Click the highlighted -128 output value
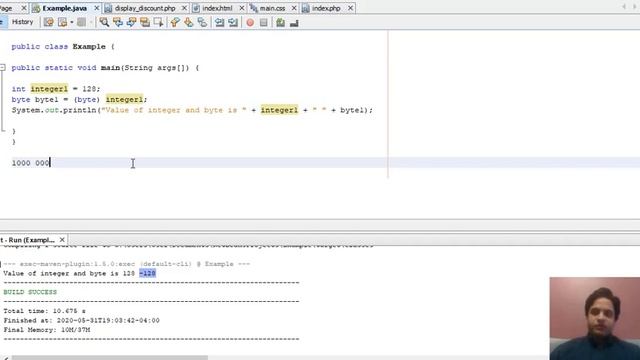The image size is (640, 360). point(147,273)
